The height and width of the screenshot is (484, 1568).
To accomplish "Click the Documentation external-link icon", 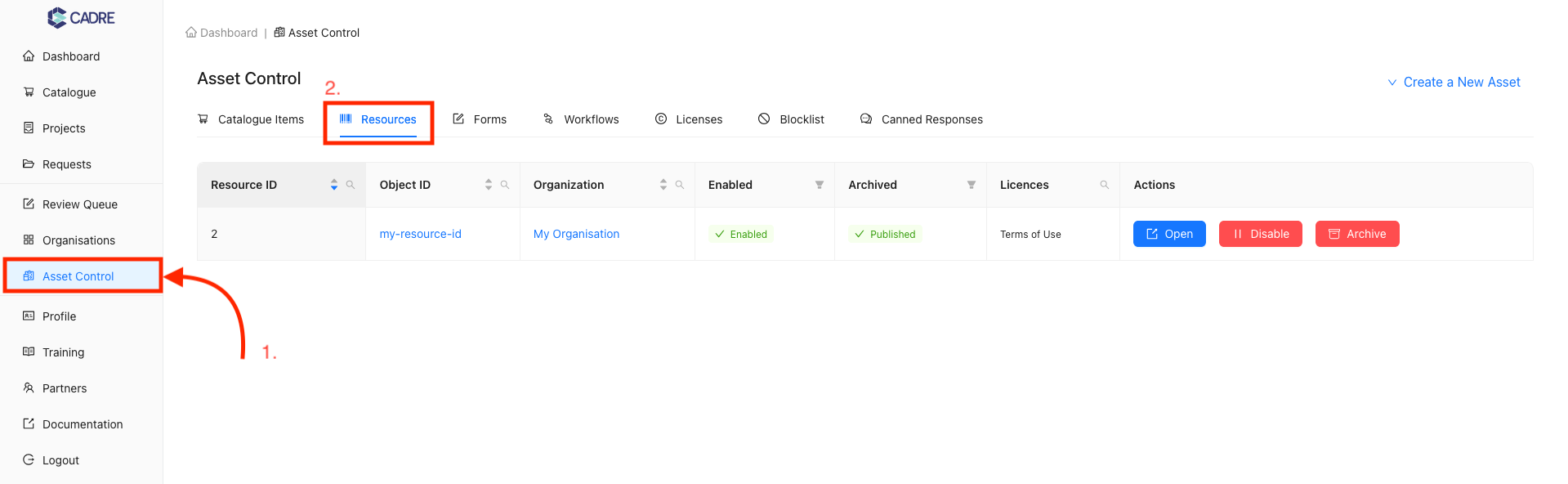I will coord(29,424).
